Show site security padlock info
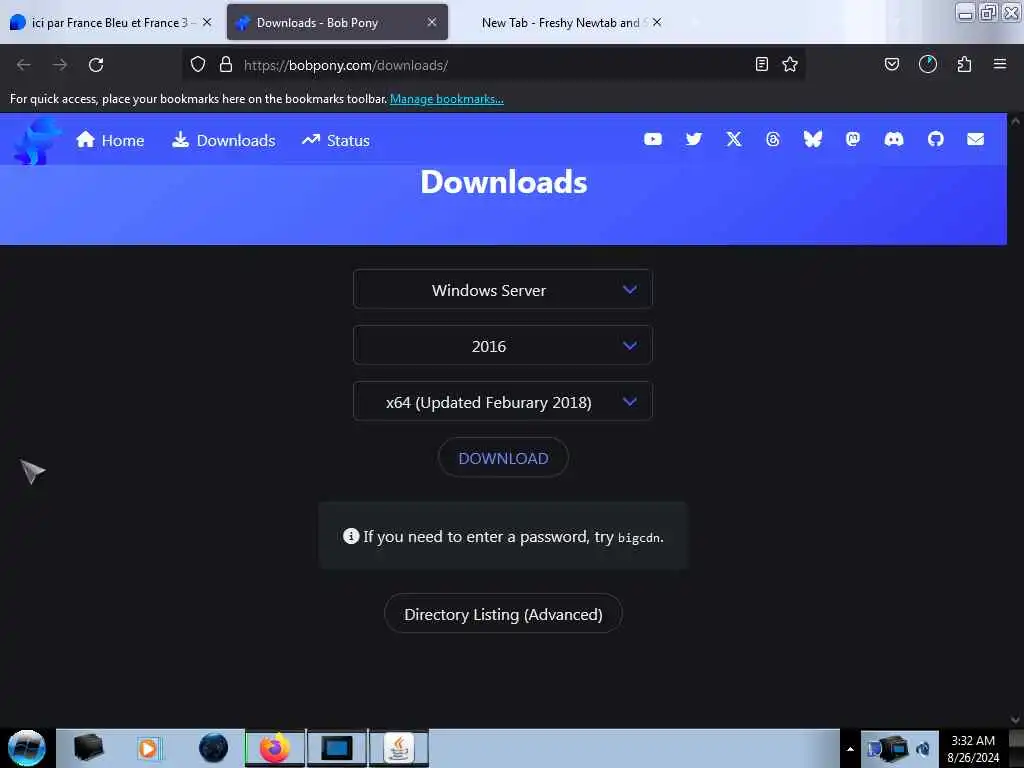1024x768 pixels. [x=226, y=64]
